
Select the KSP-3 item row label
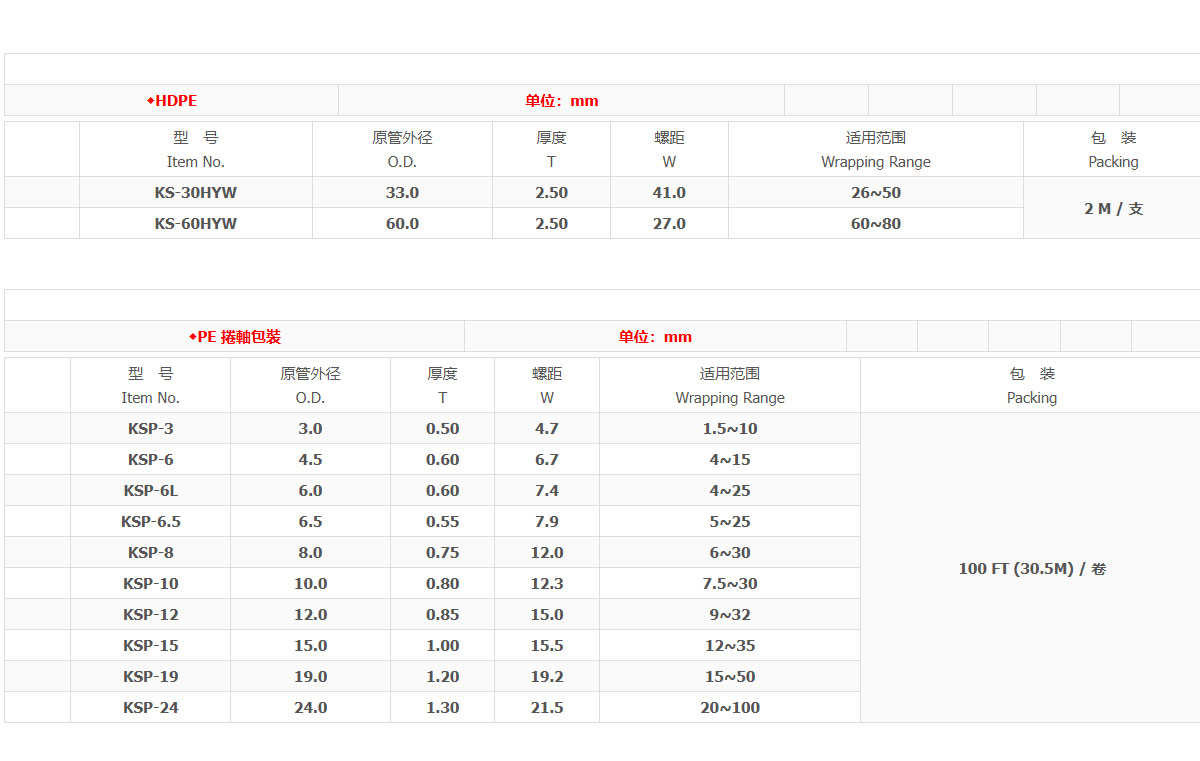pyautogui.click(x=151, y=429)
